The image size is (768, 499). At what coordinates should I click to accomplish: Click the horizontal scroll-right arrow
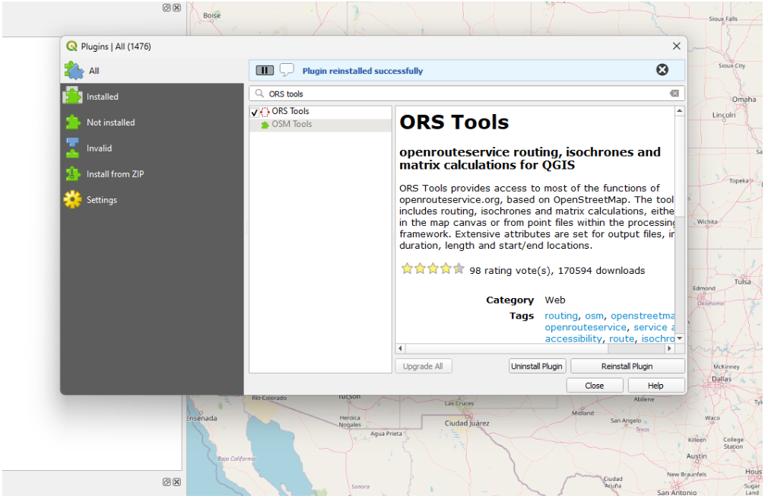[670, 348]
